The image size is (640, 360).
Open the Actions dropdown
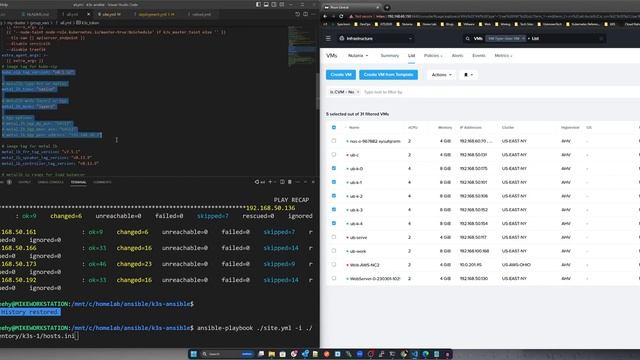[442, 75]
